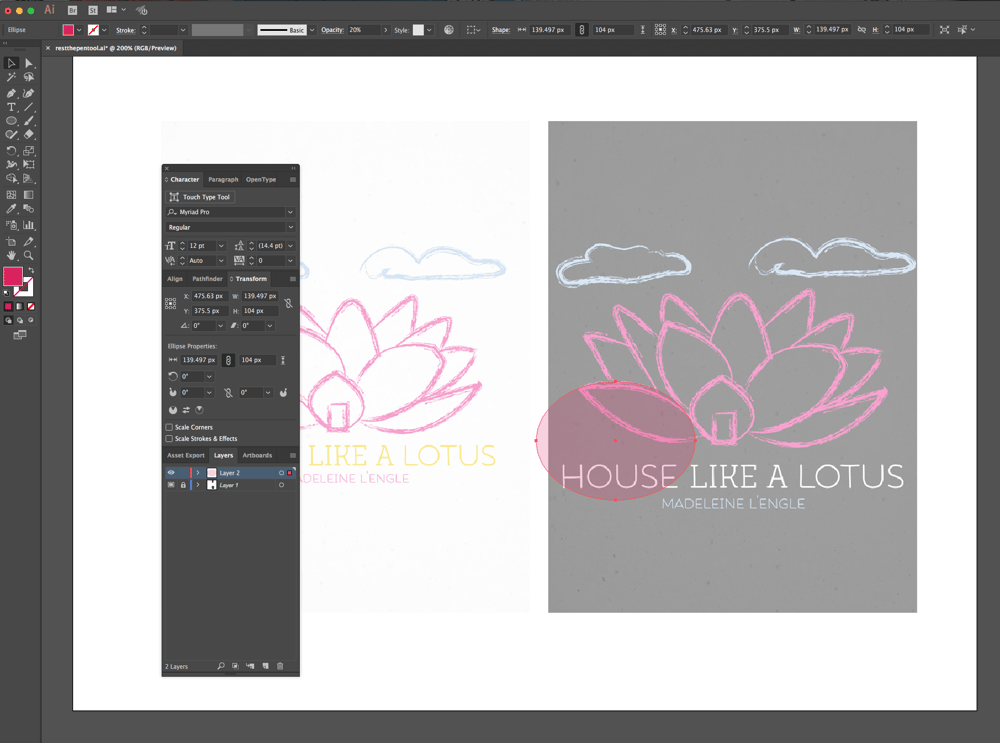
Task: Click the Fill color swatch in toolbox
Action: coord(13,276)
